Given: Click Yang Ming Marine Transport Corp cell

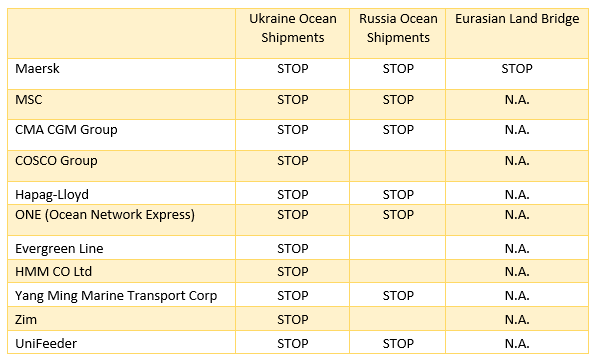Looking at the screenshot, I should pyautogui.click(x=122, y=295).
